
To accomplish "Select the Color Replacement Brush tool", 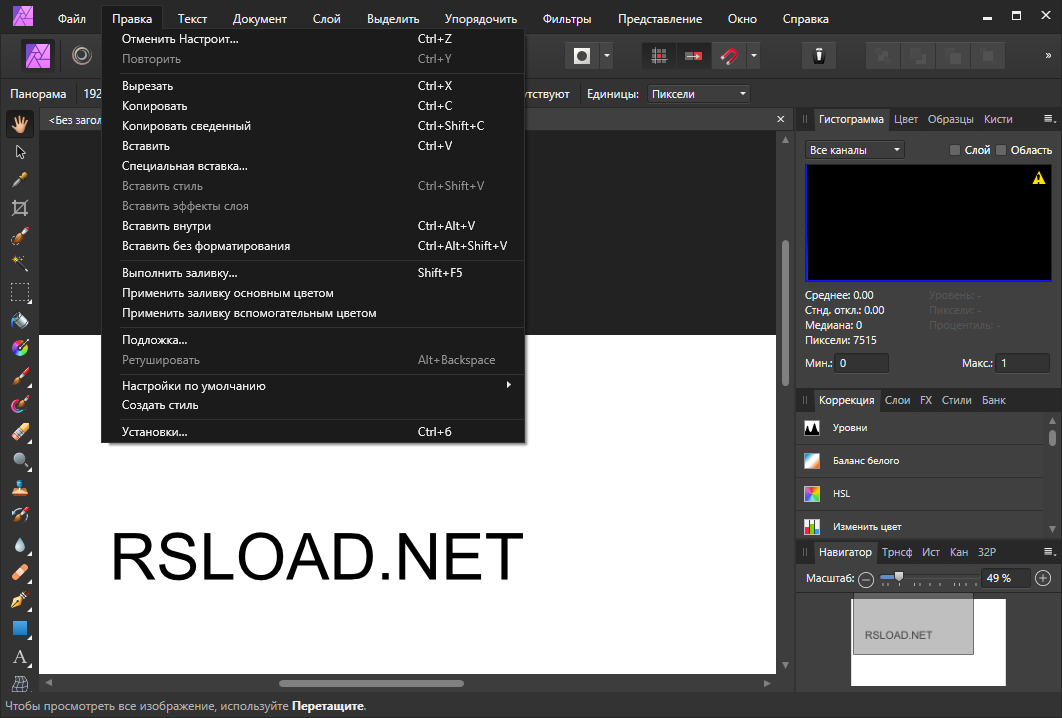I will point(20,404).
